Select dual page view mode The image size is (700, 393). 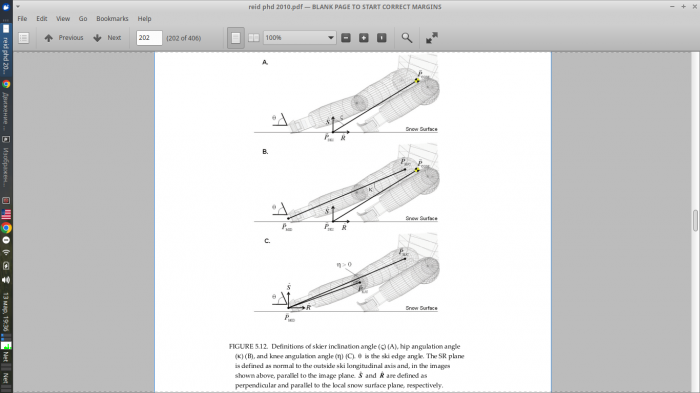tap(254, 38)
